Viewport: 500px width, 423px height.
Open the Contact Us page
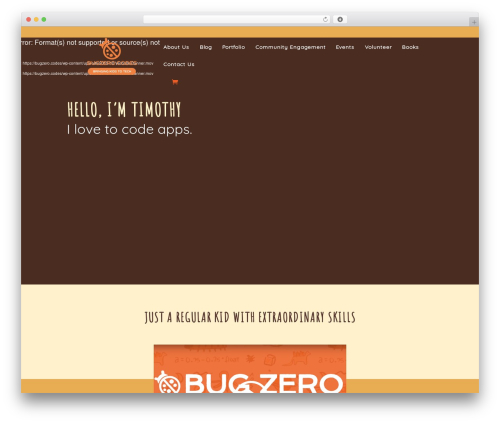click(179, 64)
